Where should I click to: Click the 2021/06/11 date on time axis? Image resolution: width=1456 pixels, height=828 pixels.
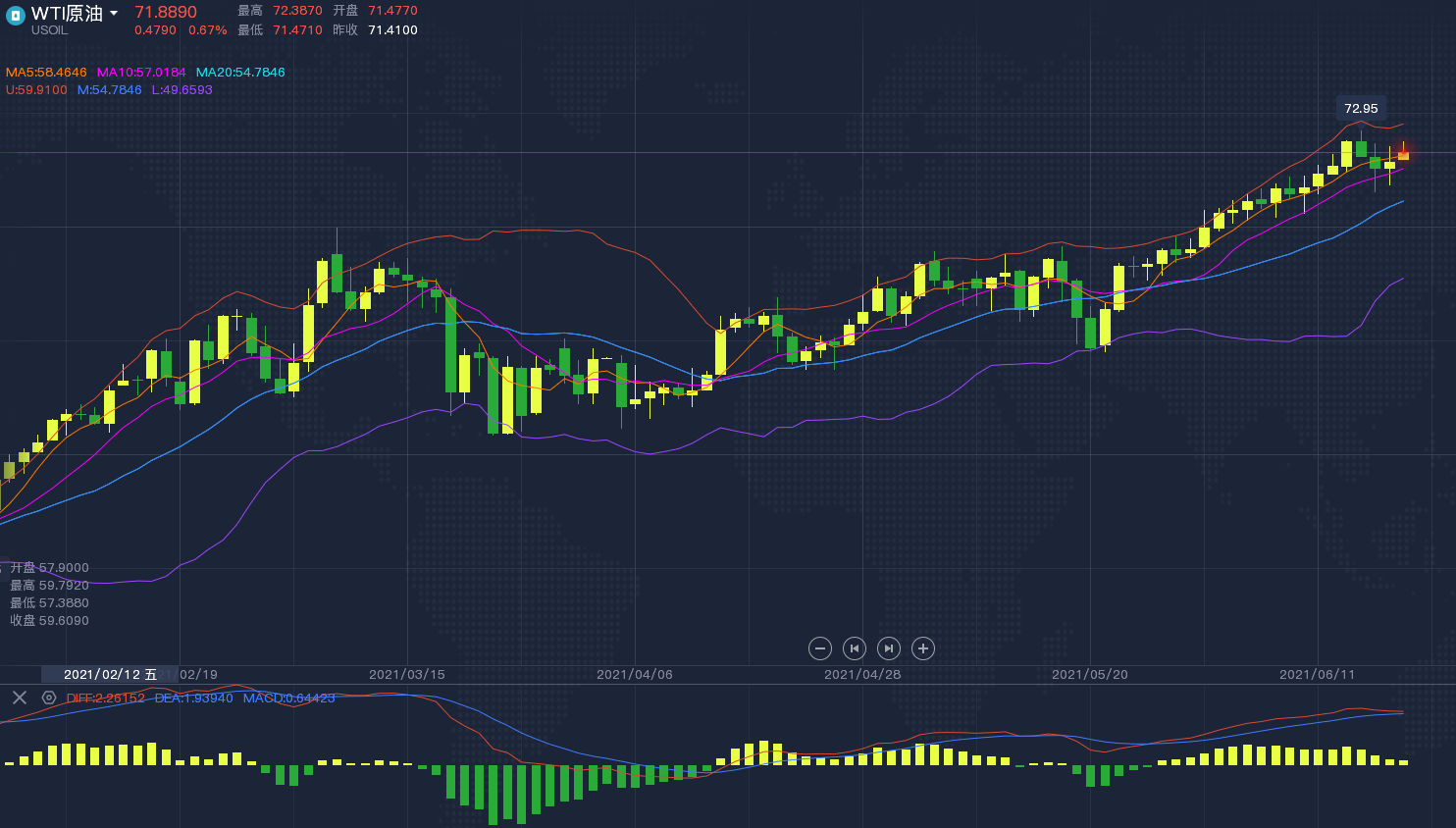(1317, 674)
